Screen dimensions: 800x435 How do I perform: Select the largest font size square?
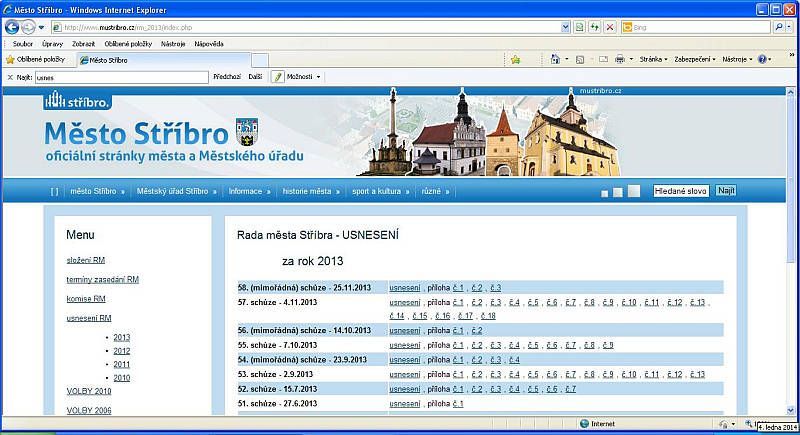pyautogui.click(x=633, y=191)
